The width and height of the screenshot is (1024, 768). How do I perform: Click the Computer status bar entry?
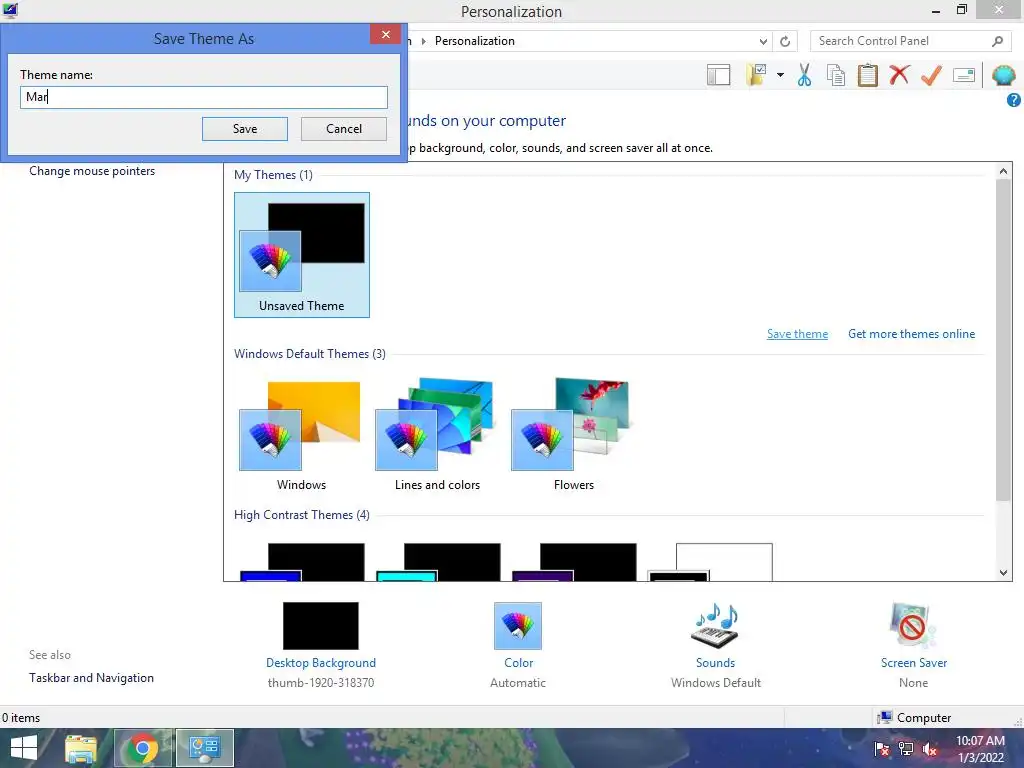click(x=914, y=718)
